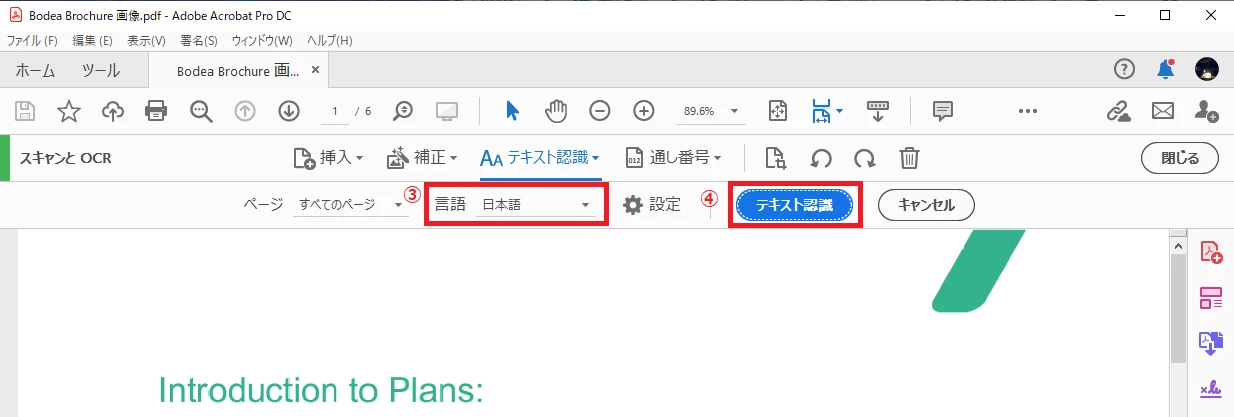Open the Fill & Sign sidebar icon
Viewport: 1234px width, 417px height.
click(1211, 389)
